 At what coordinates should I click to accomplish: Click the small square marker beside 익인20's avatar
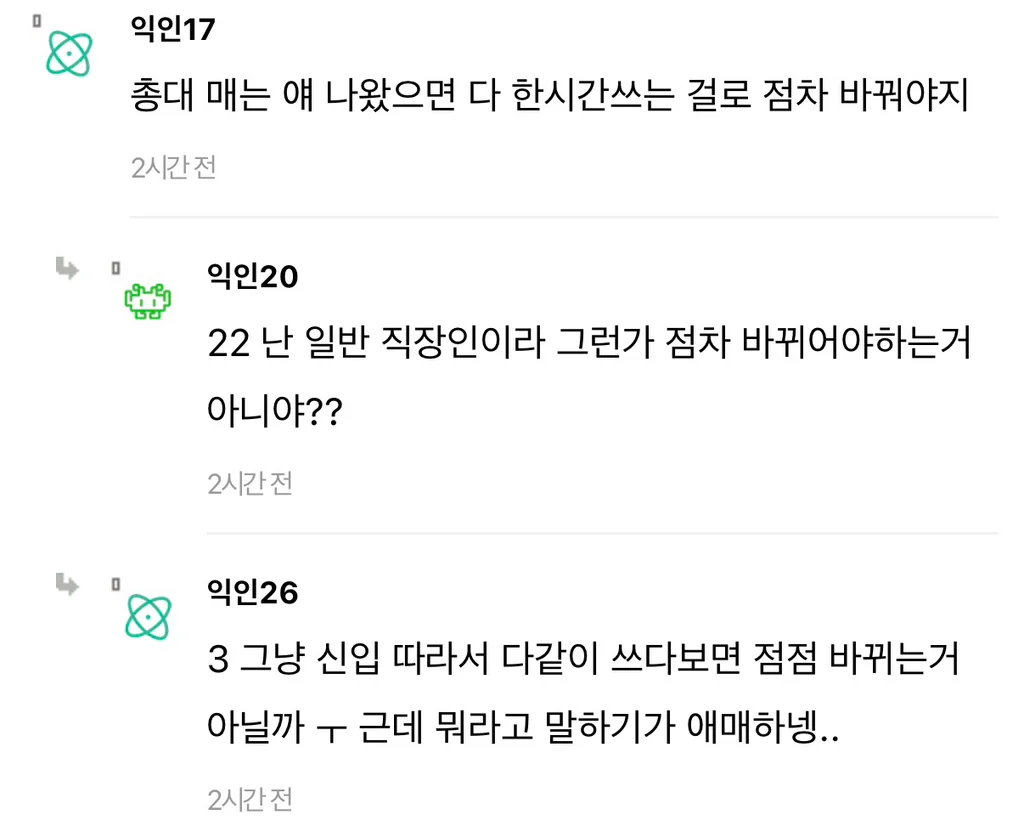[116, 268]
